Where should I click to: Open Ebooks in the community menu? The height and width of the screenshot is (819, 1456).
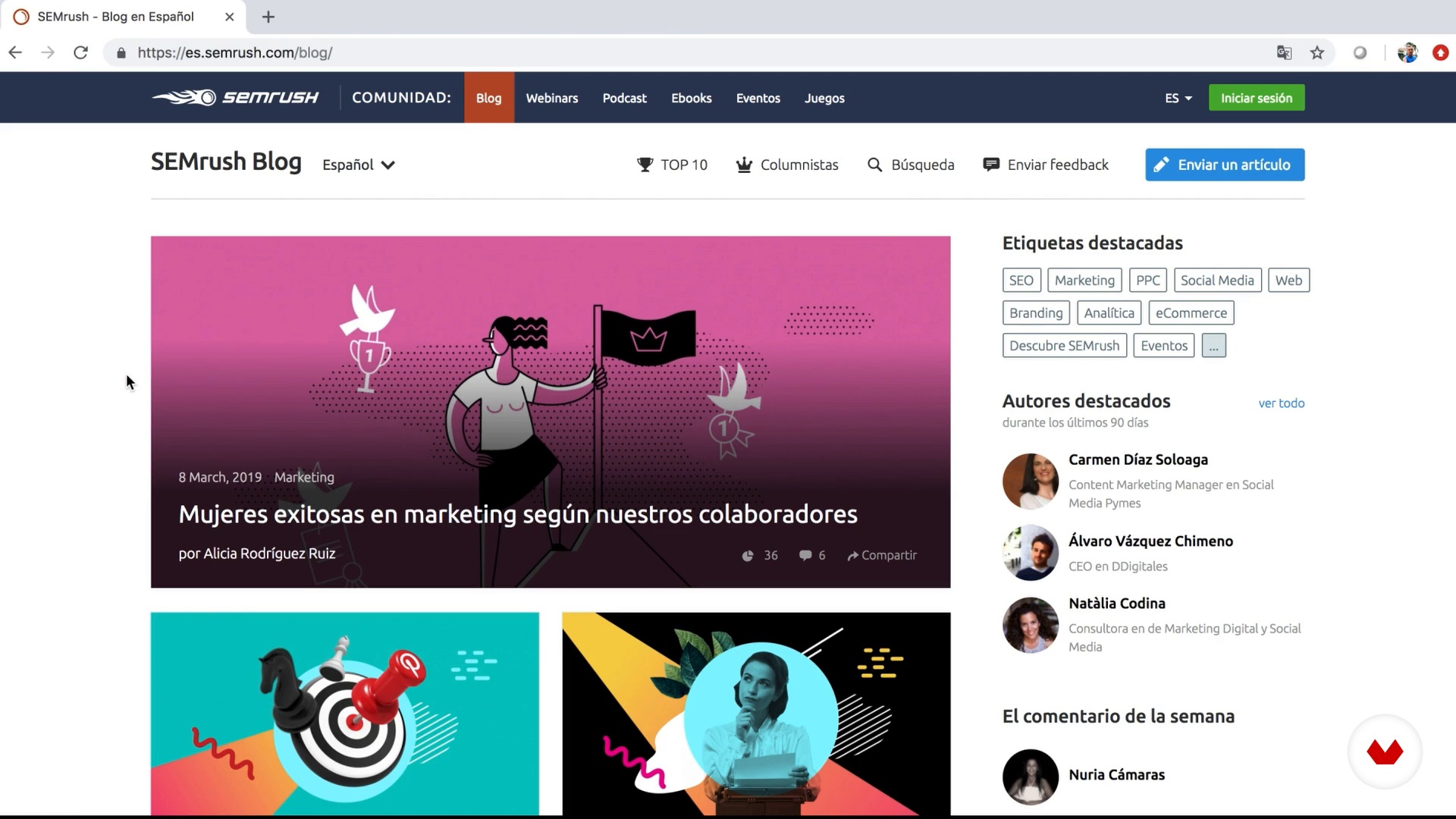coord(691,98)
